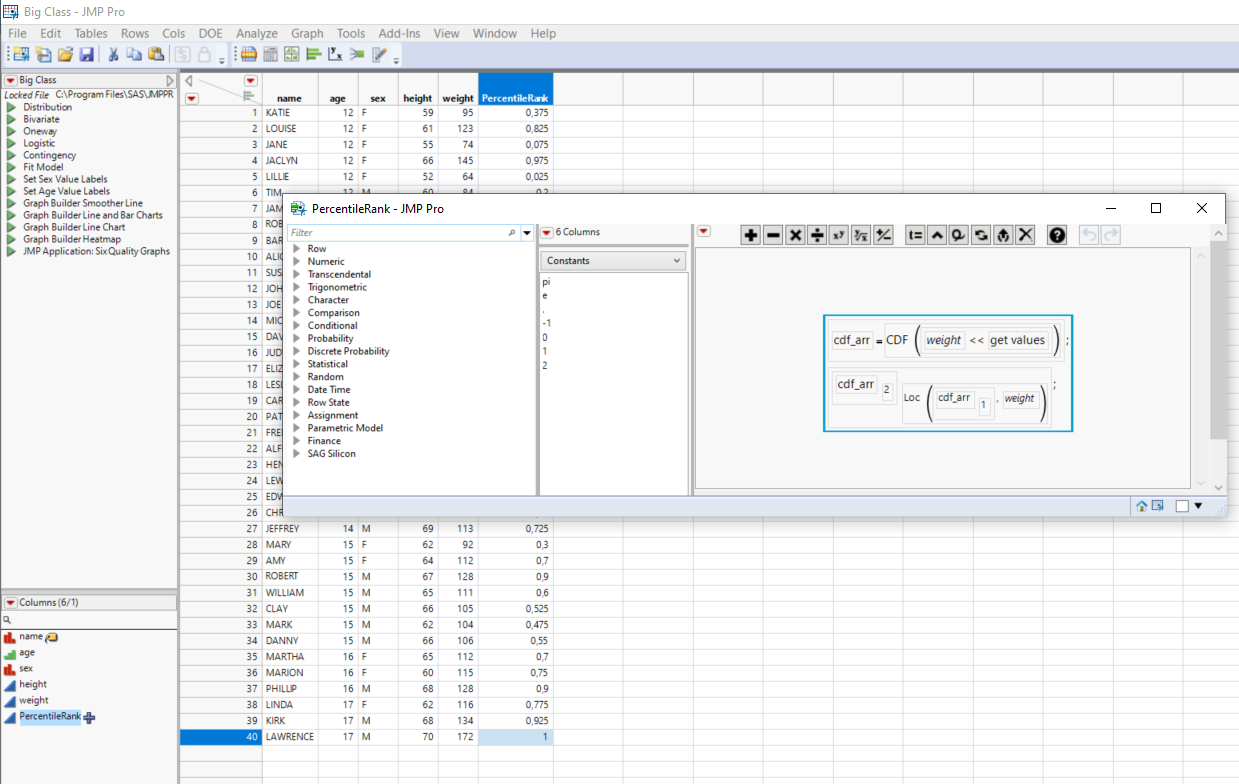The width and height of the screenshot is (1239, 784).
Task: Open the formula editor Help
Action: (1057, 234)
